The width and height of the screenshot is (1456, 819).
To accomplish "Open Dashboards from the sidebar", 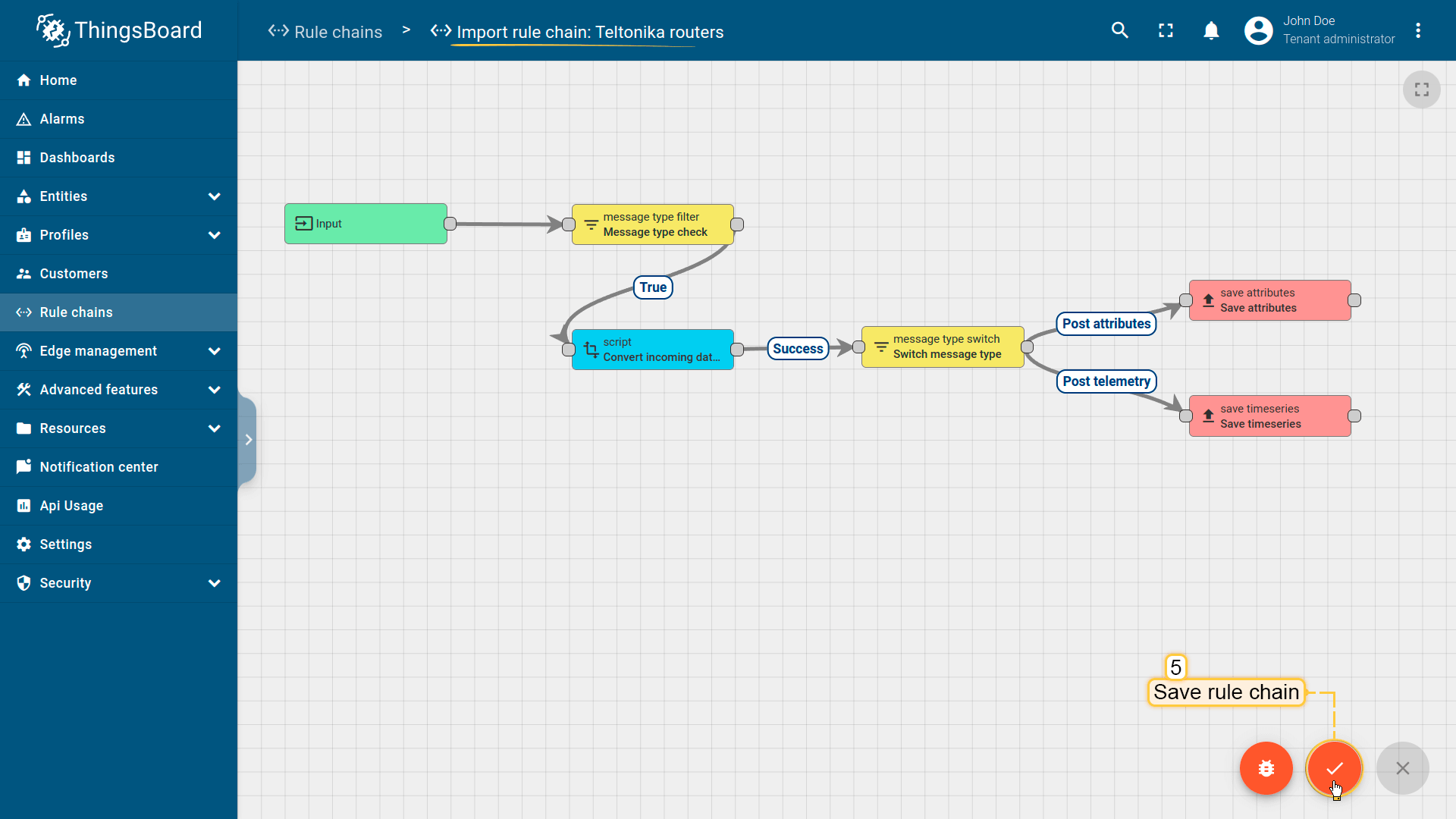I will click(77, 158).
